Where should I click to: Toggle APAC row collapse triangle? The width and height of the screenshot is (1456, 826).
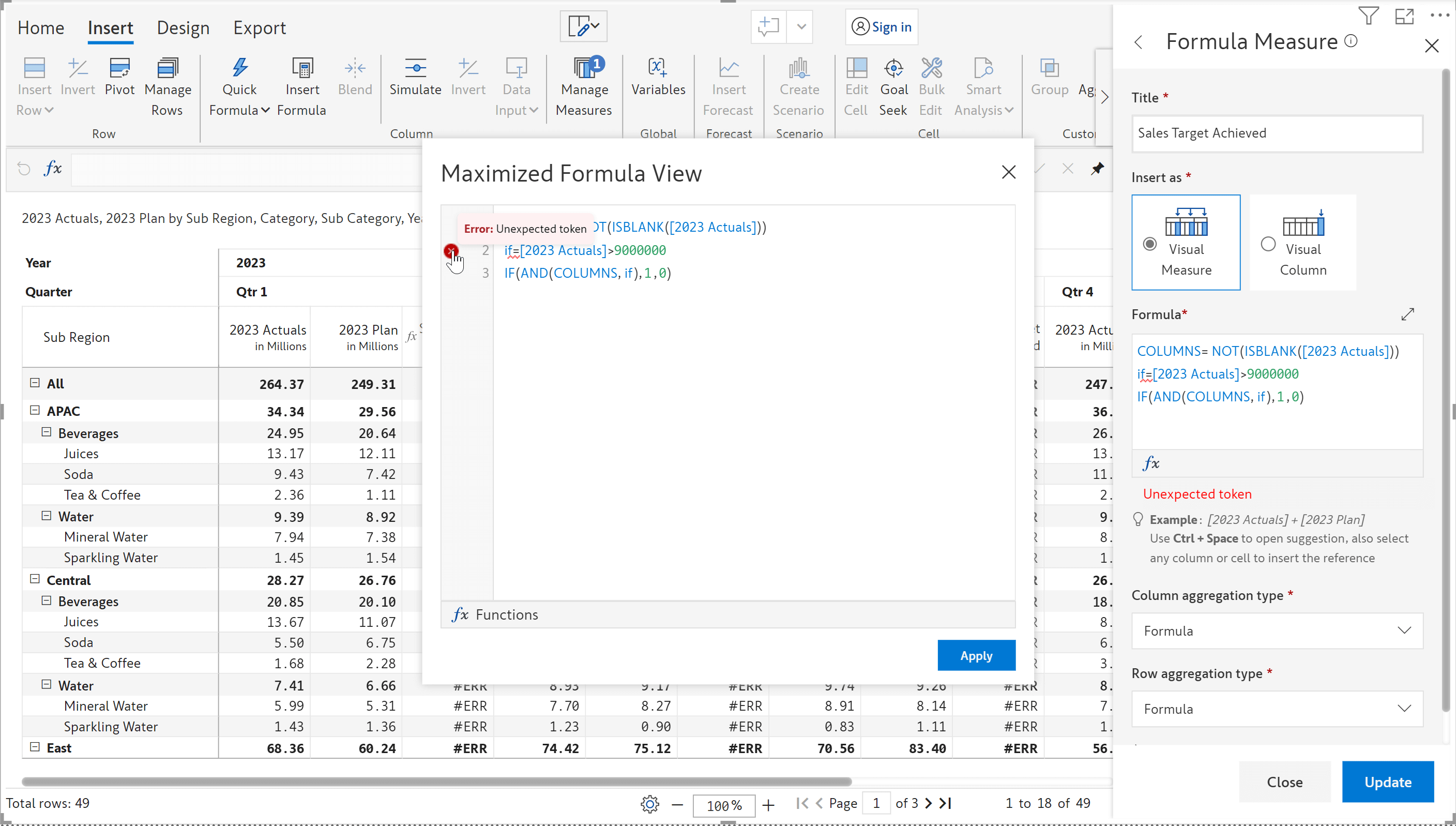tap(34, 410)
